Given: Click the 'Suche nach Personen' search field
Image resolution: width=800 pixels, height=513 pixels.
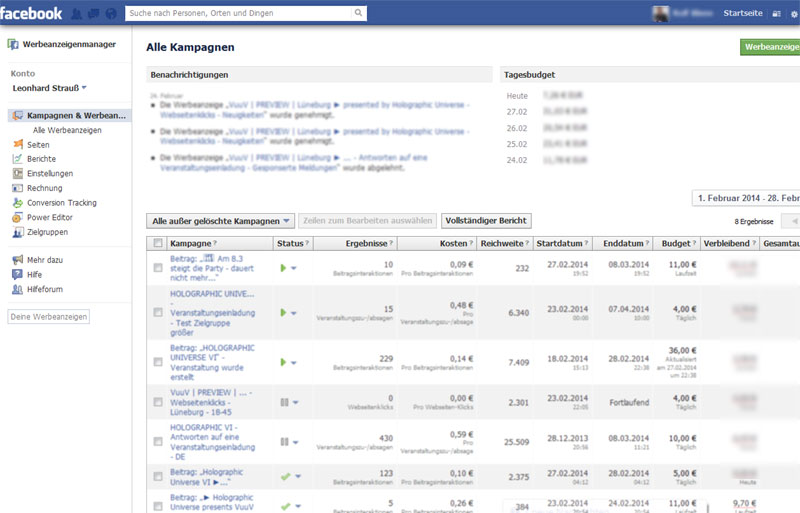Looking at the screenshot, I should [239, 13].
